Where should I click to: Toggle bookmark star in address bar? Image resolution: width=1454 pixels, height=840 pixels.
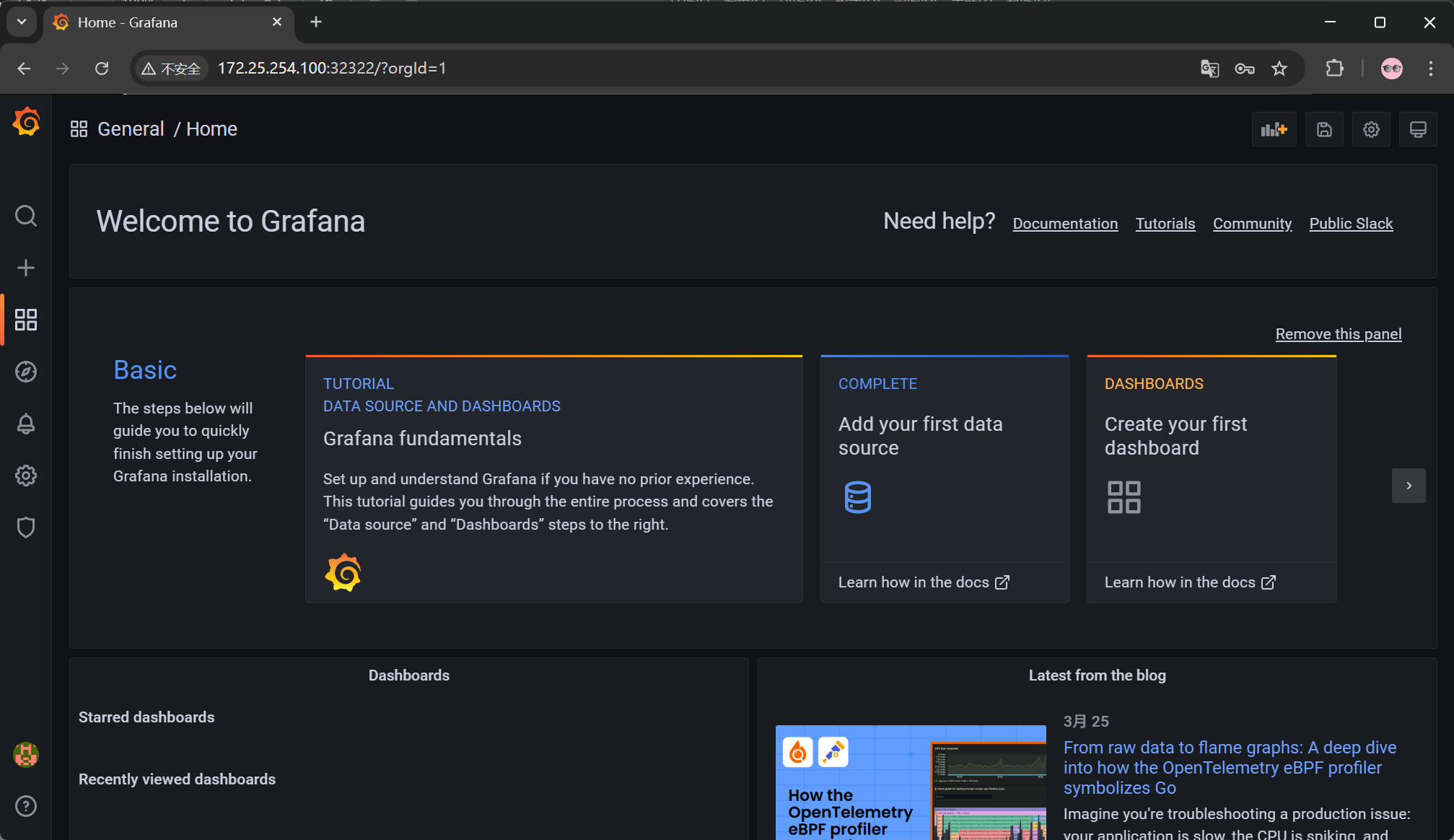[1279, 69]
